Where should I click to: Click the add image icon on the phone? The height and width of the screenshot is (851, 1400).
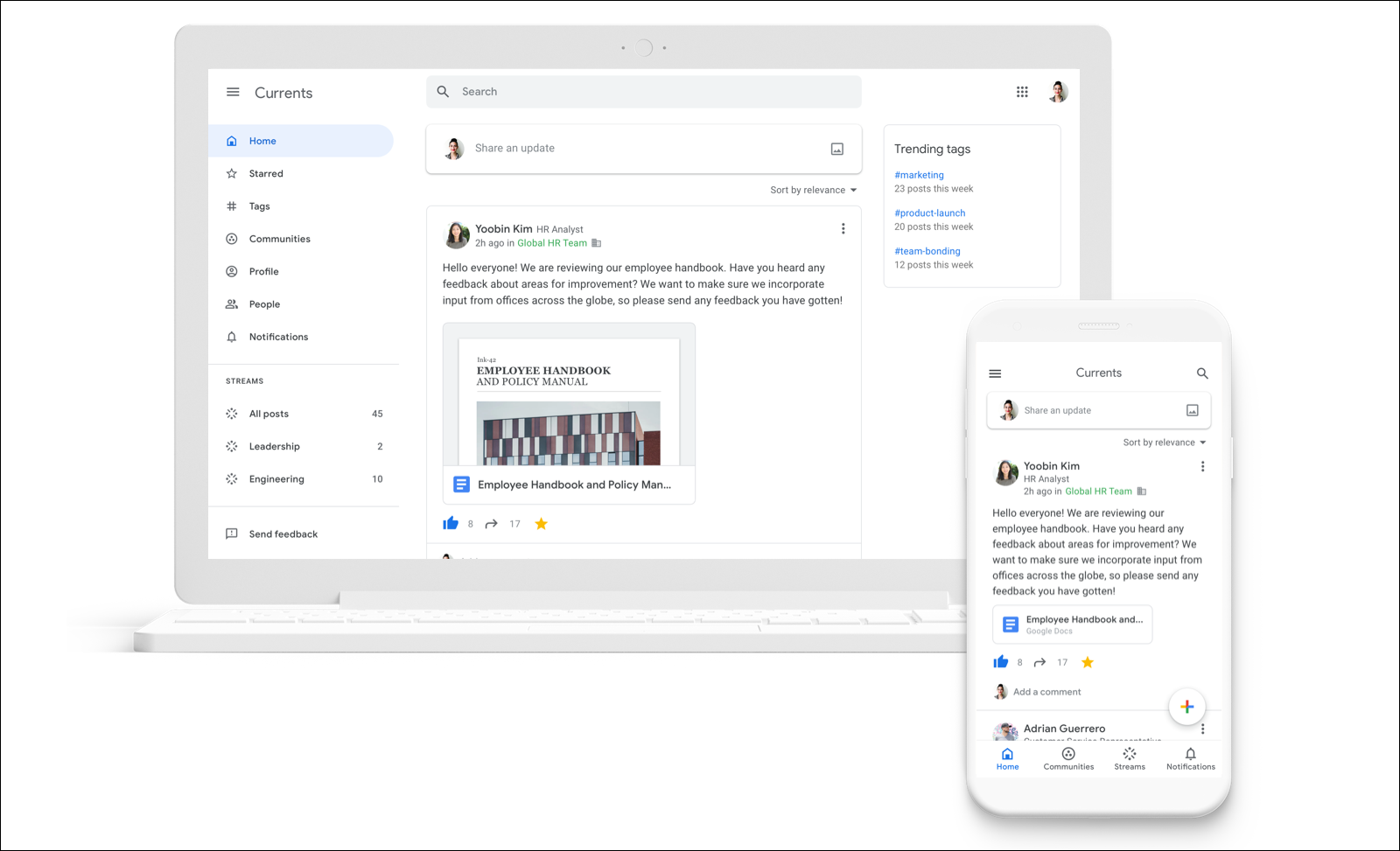[x=1192, y=410]
